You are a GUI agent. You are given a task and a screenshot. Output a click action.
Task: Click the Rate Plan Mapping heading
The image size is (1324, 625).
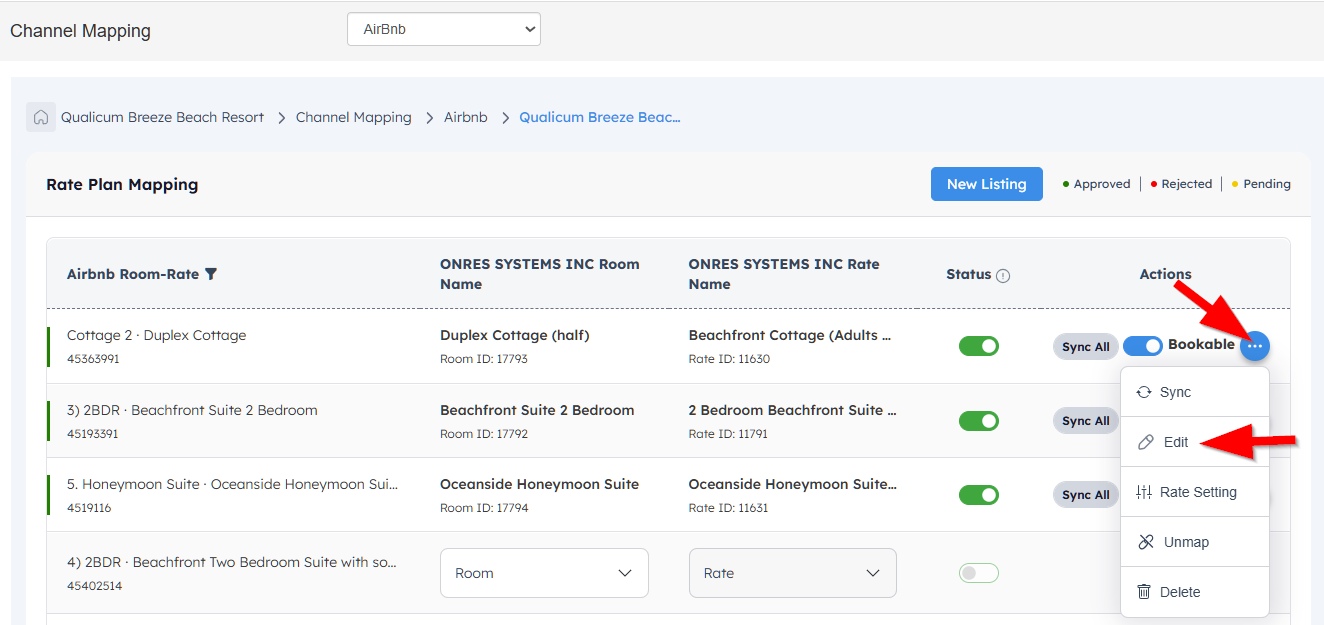click(x=122, y=184)
